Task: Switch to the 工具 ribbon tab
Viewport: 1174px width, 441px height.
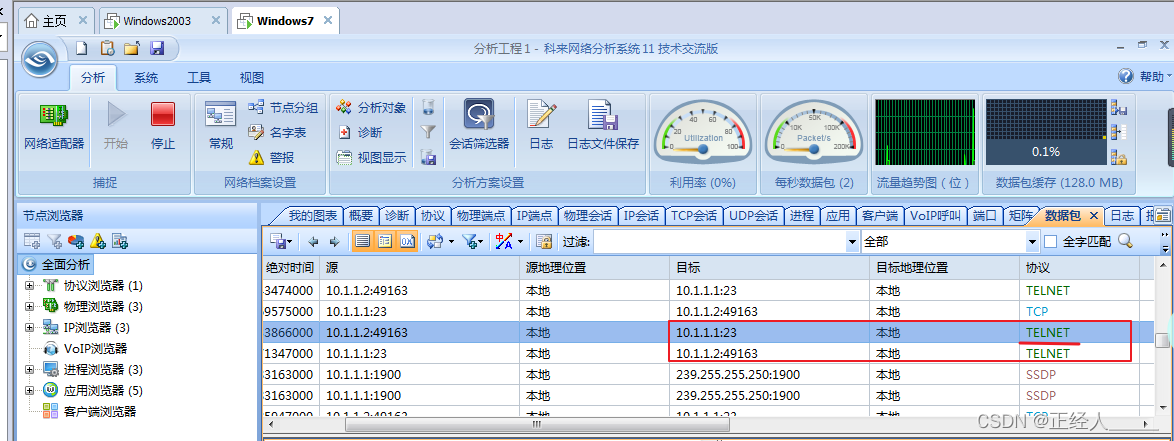Action: click(198, 78)
